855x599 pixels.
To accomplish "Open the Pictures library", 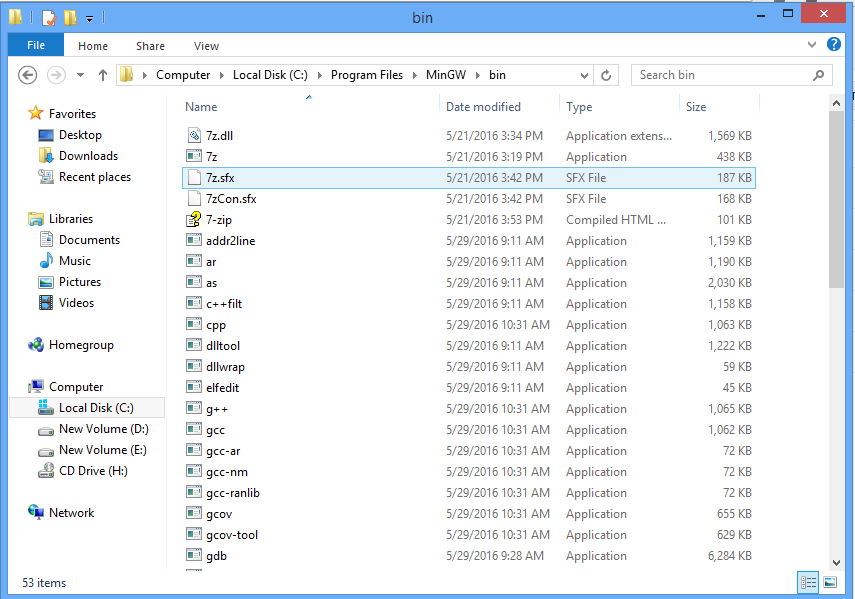I will pos(80,282).
